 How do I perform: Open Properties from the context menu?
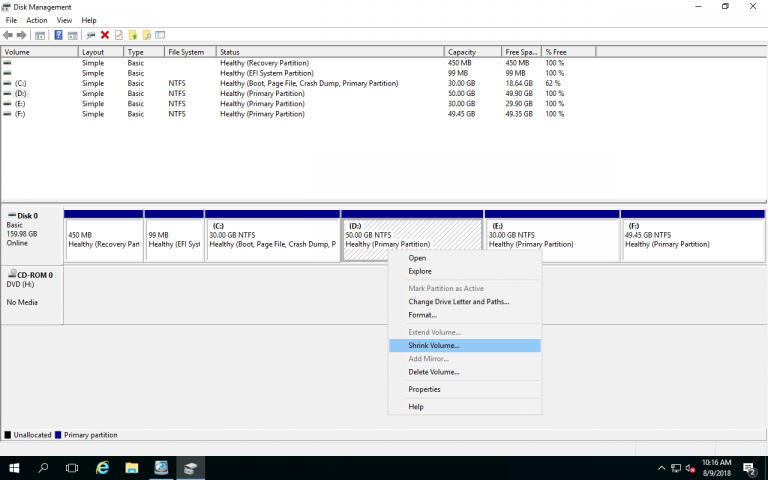point(465,389)
